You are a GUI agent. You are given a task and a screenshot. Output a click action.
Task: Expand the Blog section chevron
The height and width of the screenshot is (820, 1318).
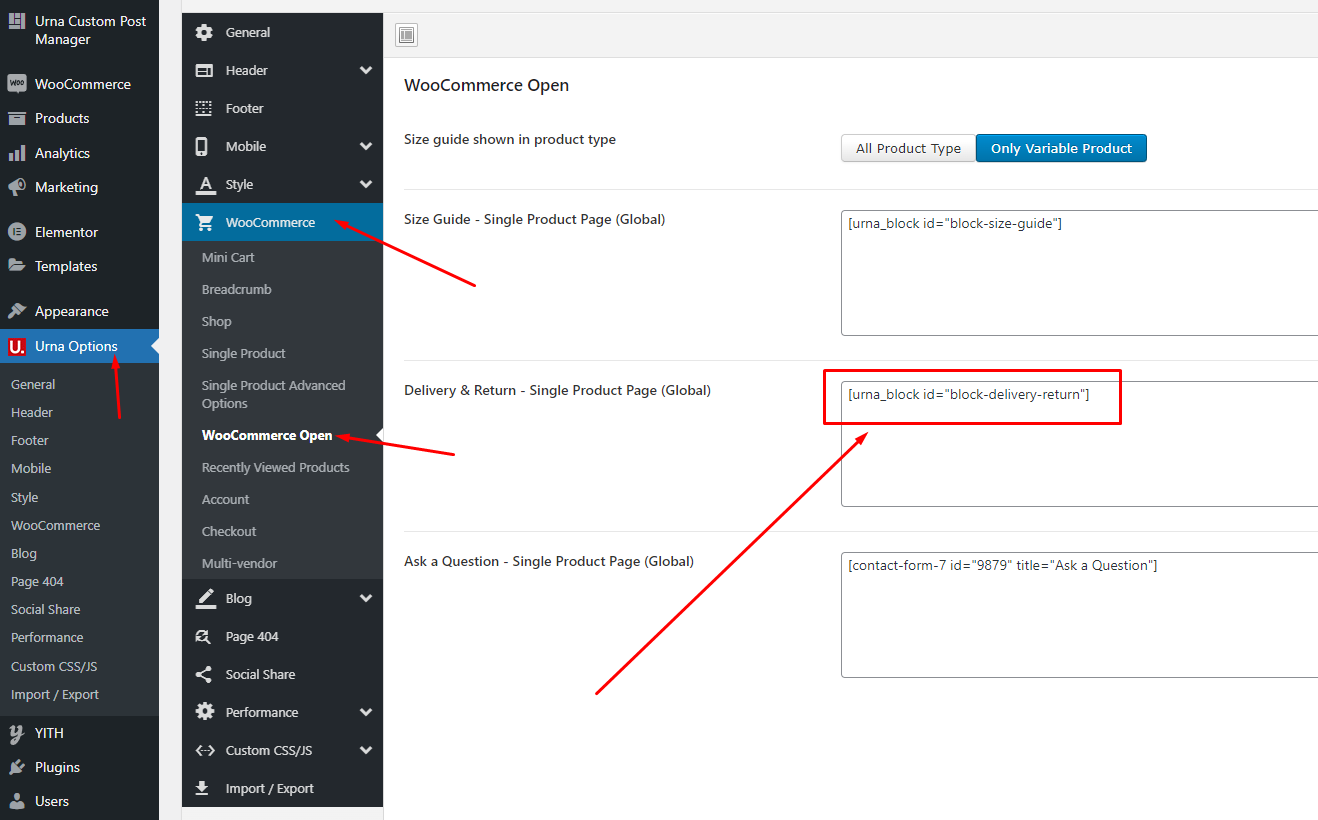(366, 598)
